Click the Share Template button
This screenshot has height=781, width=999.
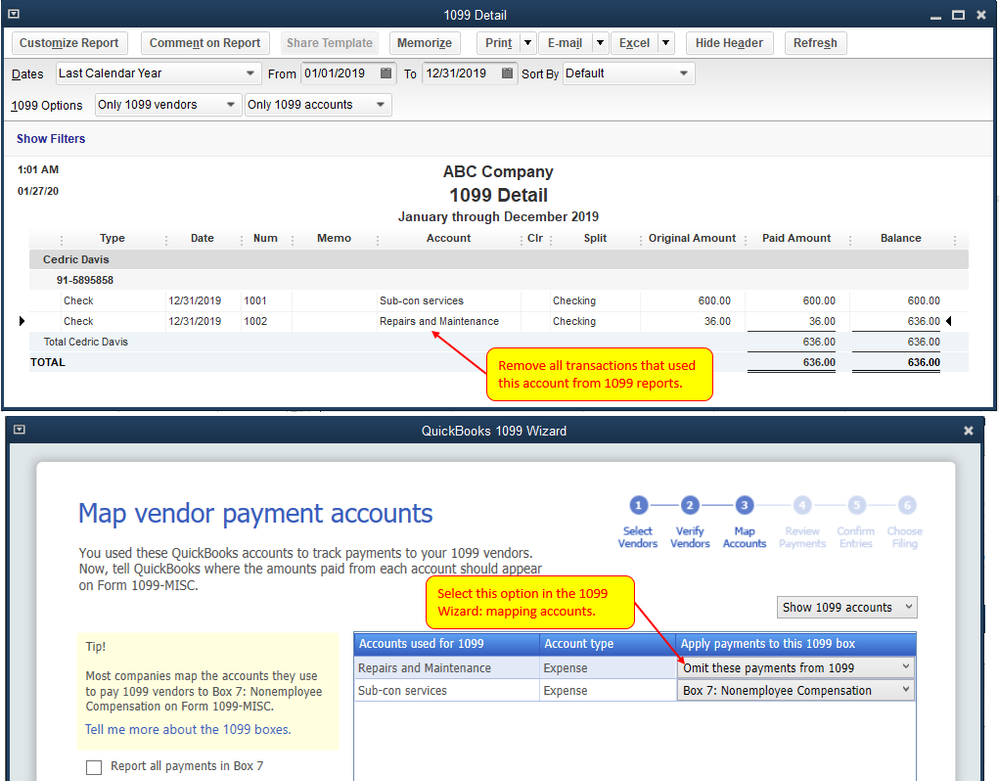coord(329,43)
